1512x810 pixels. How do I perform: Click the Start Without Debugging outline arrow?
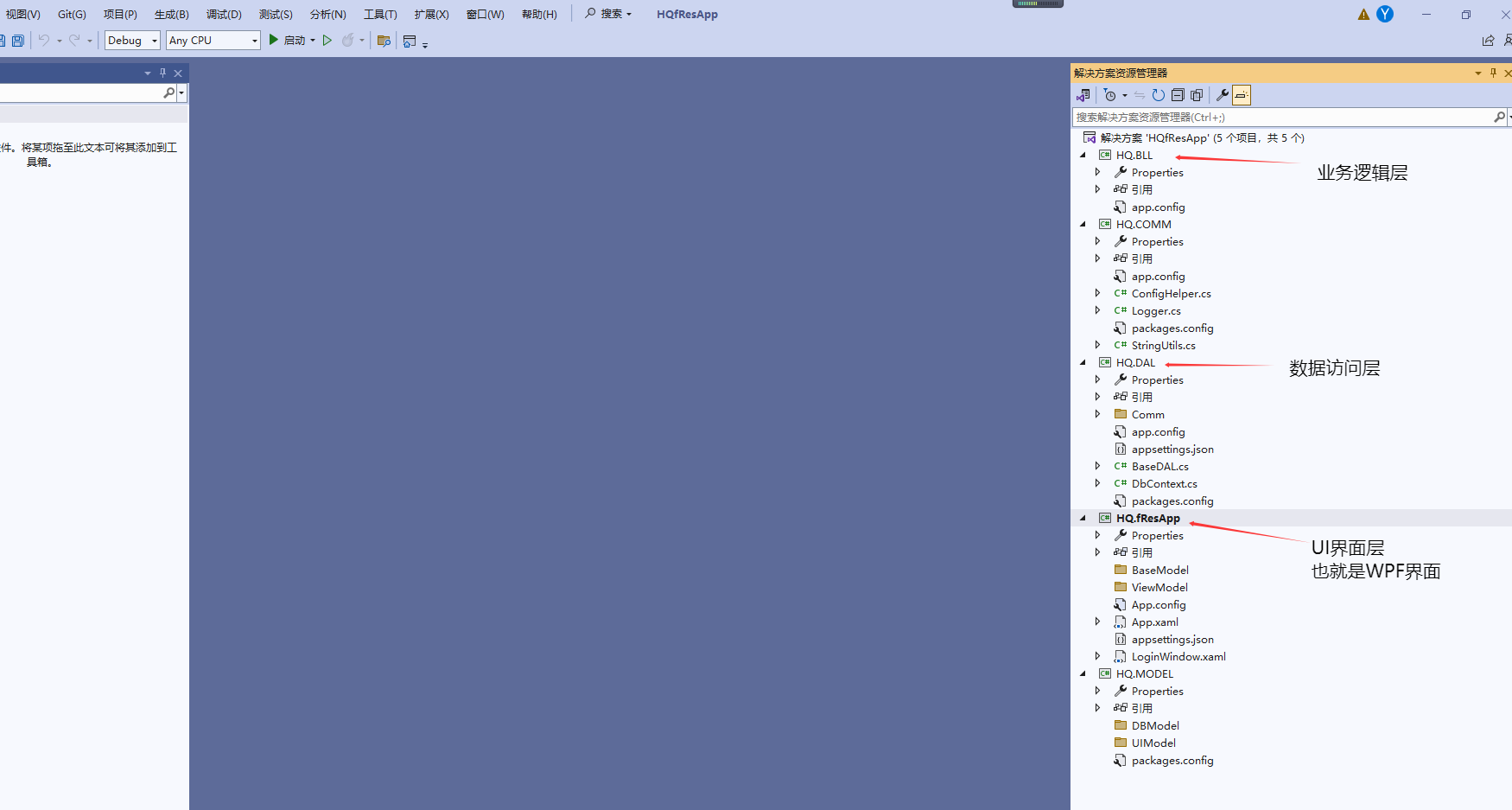(327, 40)
